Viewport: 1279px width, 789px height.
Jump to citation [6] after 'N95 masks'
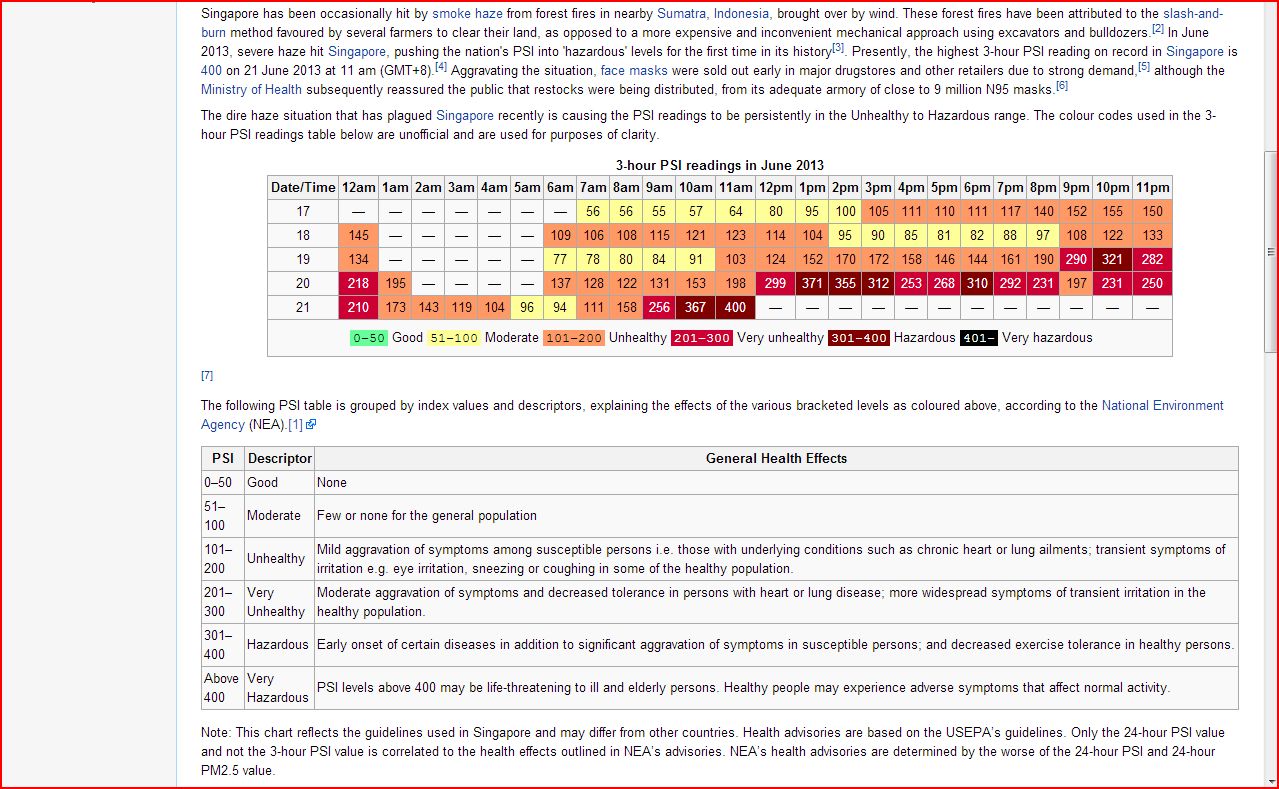click(1062, 86)
